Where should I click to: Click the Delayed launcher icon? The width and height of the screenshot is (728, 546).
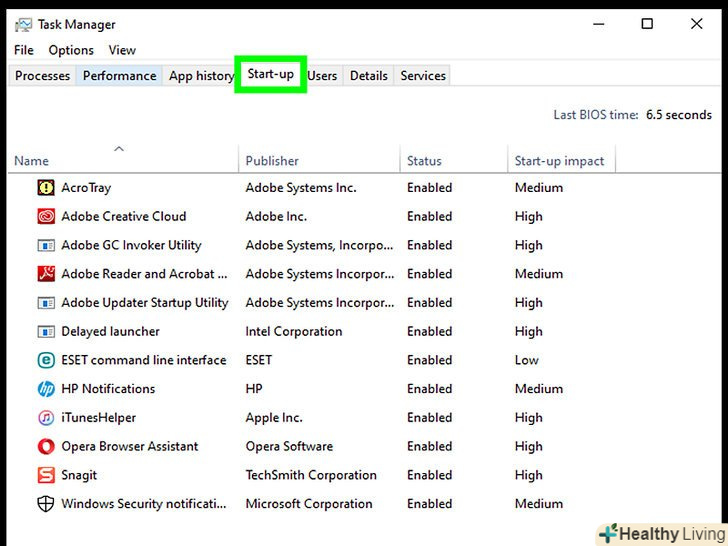46,332
